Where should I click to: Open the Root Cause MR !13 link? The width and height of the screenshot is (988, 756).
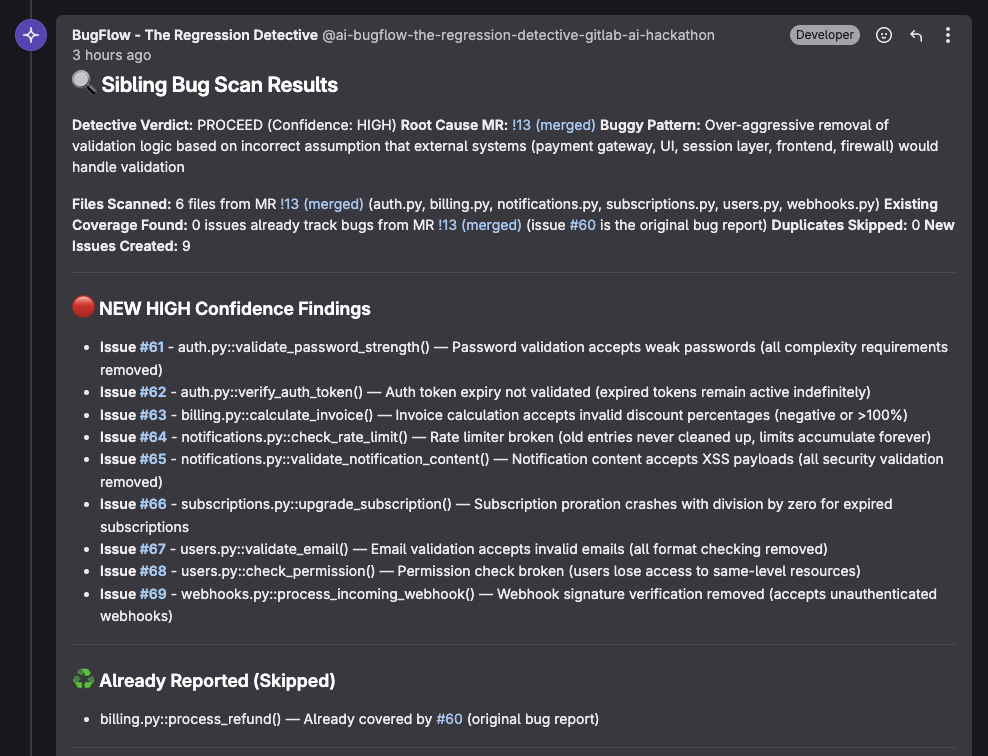(x=553, y=125)
